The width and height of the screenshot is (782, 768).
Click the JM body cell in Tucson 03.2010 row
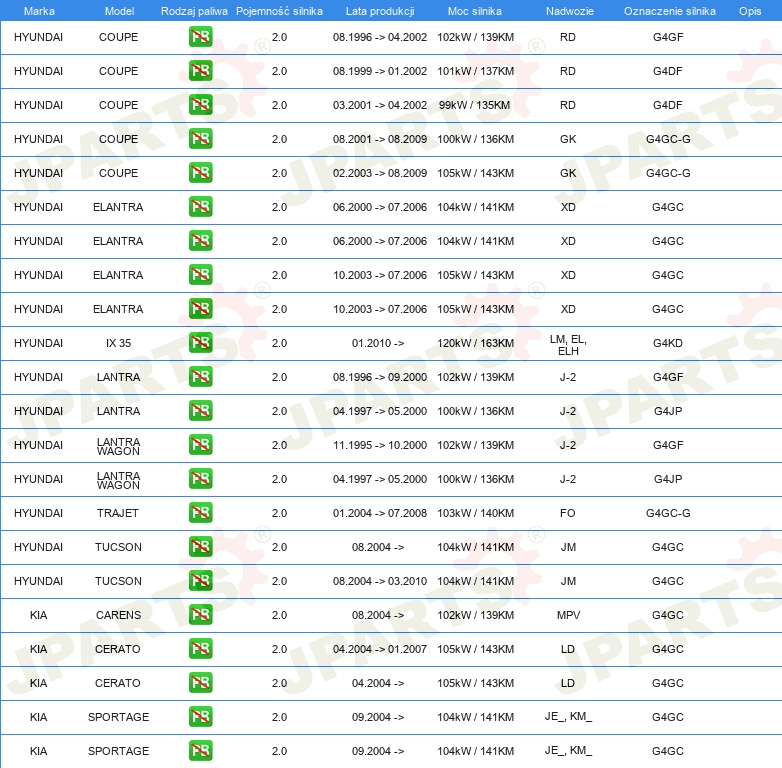coord(568,581)
